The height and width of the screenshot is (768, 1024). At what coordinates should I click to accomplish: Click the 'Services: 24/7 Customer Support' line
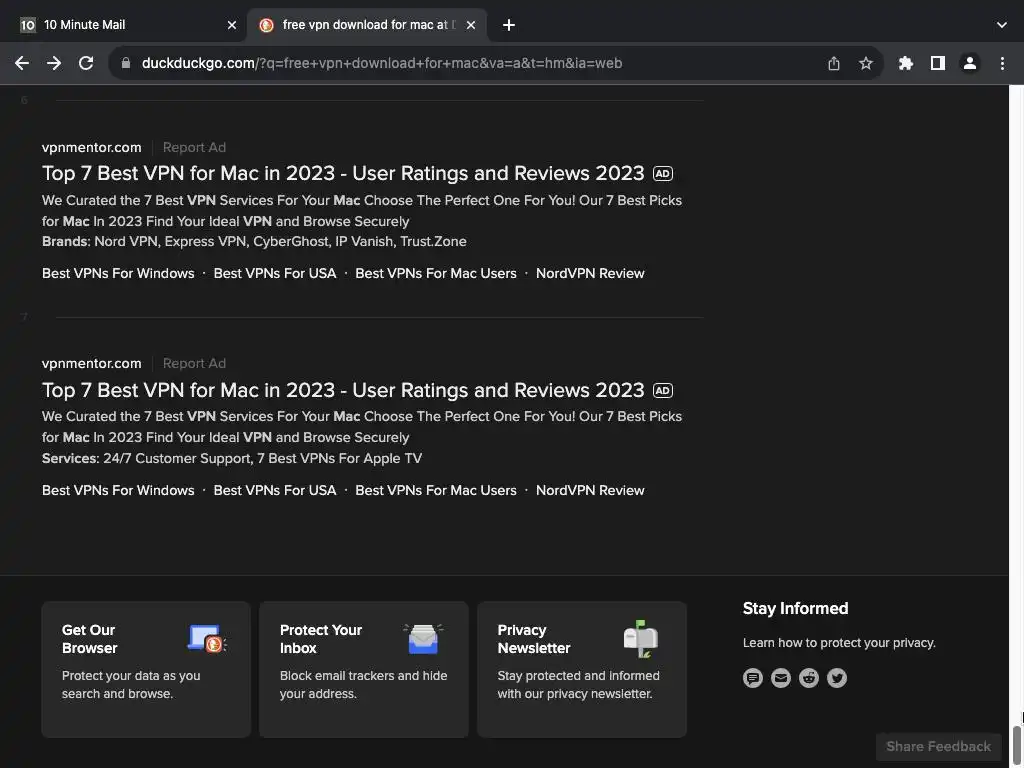(x=232, y=458)
